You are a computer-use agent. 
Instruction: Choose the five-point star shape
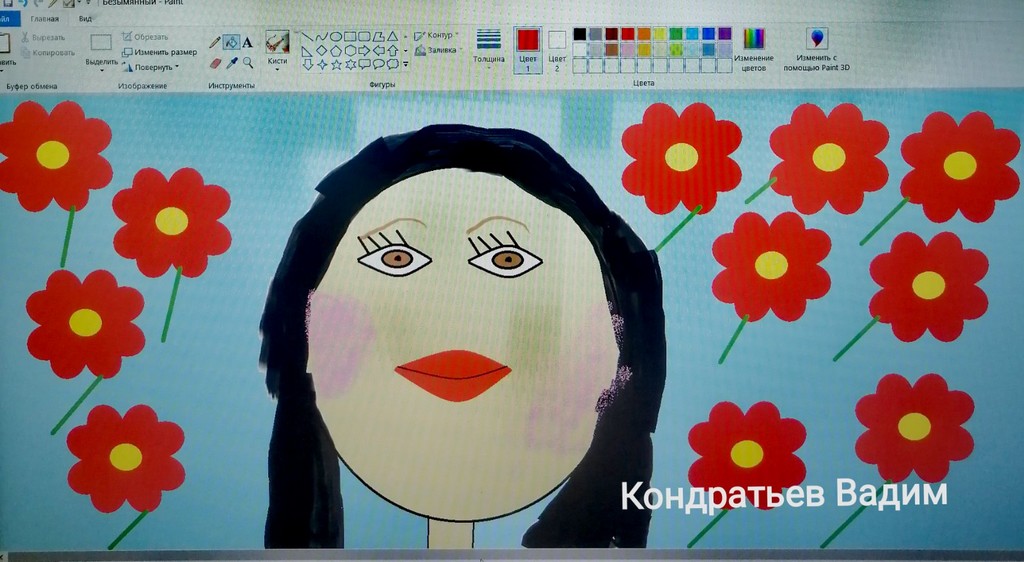tap(336, 64)
